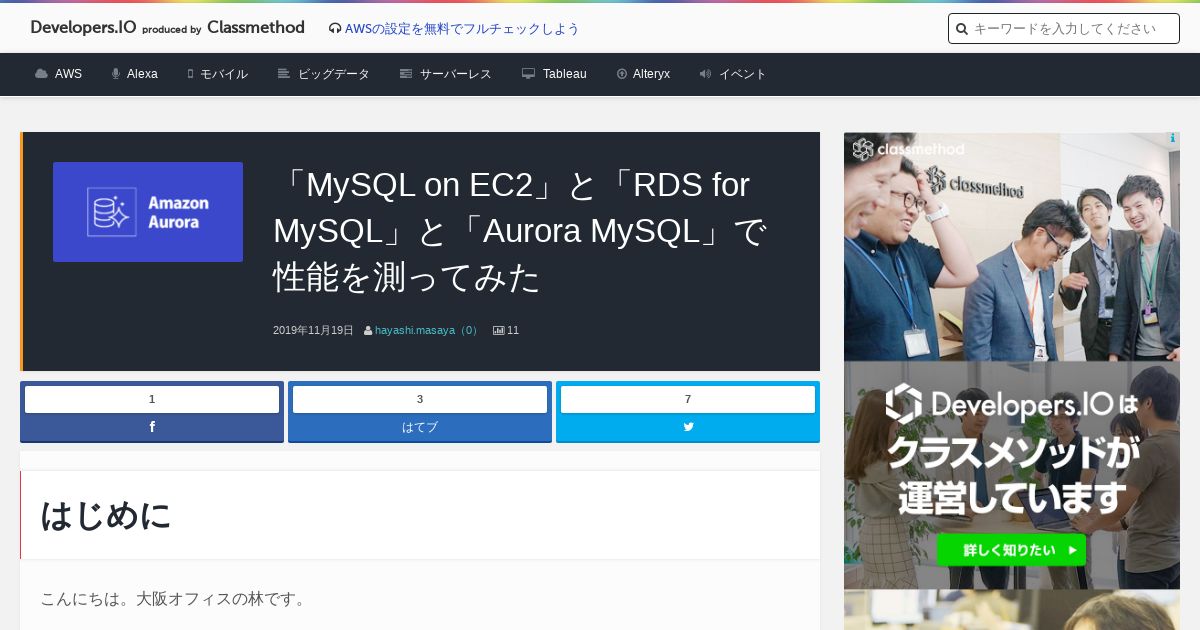Click the headset icon beside the AWS check link

(x=335, y=29)
